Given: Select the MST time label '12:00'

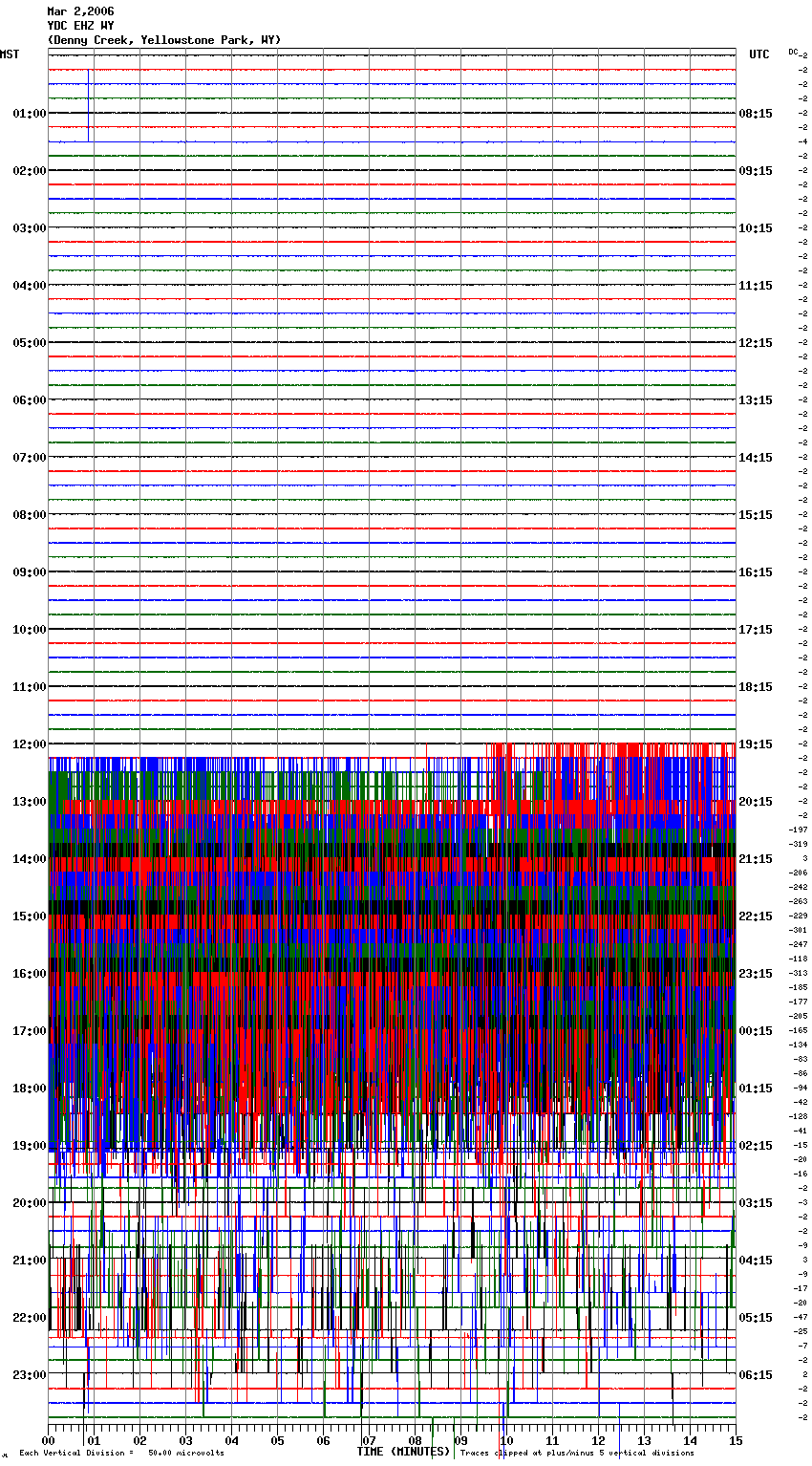Looking at the screenshot, I should click(29, 744).
